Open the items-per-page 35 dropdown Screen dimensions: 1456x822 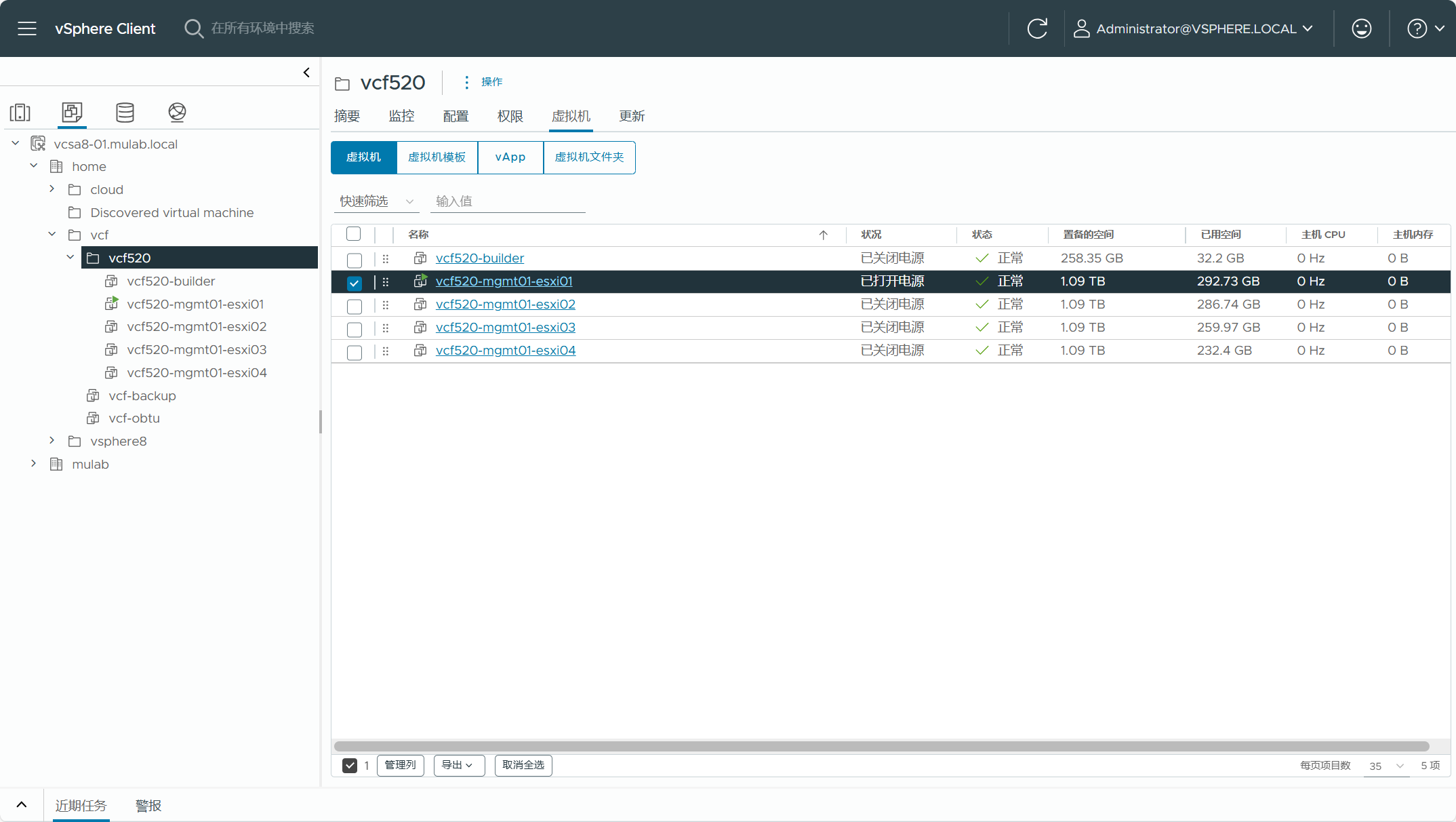[1386, 766]
